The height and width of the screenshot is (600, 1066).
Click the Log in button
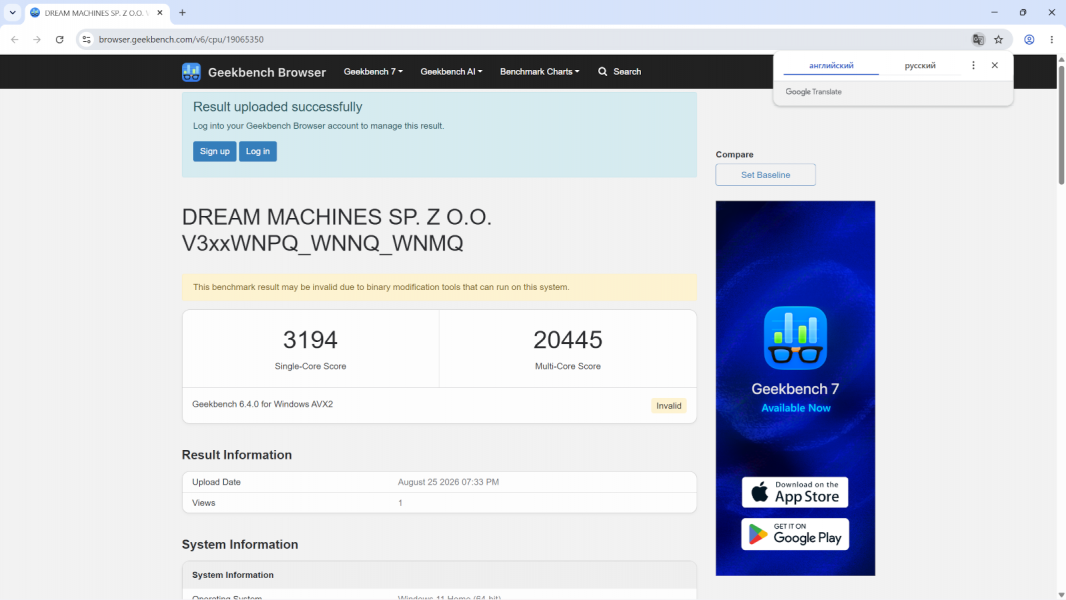pos(258,151)
